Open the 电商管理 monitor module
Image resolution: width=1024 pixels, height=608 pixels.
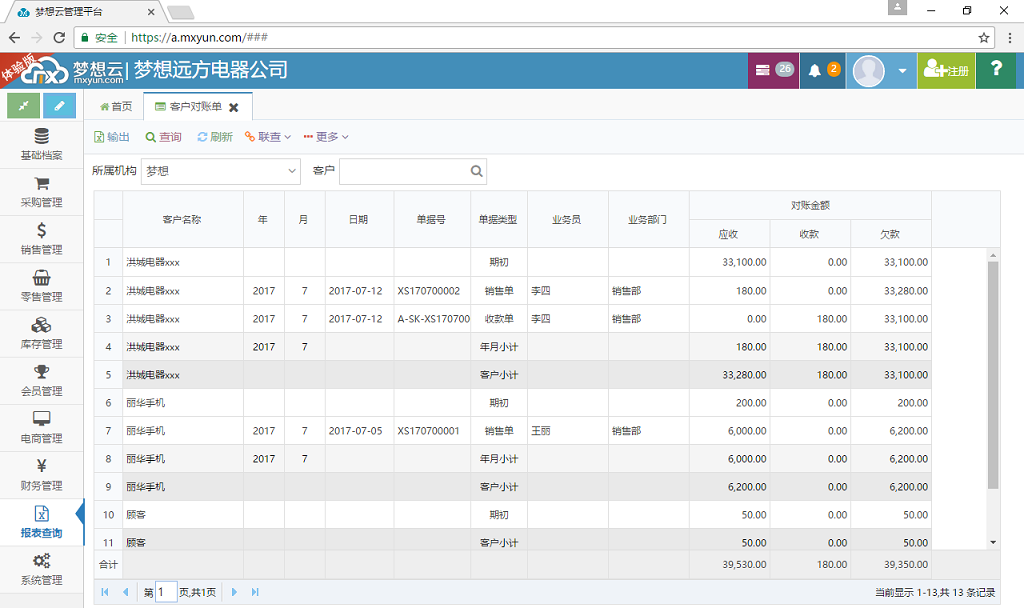point(41,428)
